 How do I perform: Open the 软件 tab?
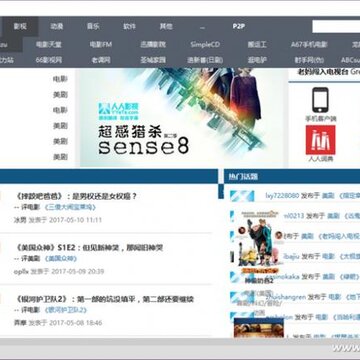pos(129,26)
